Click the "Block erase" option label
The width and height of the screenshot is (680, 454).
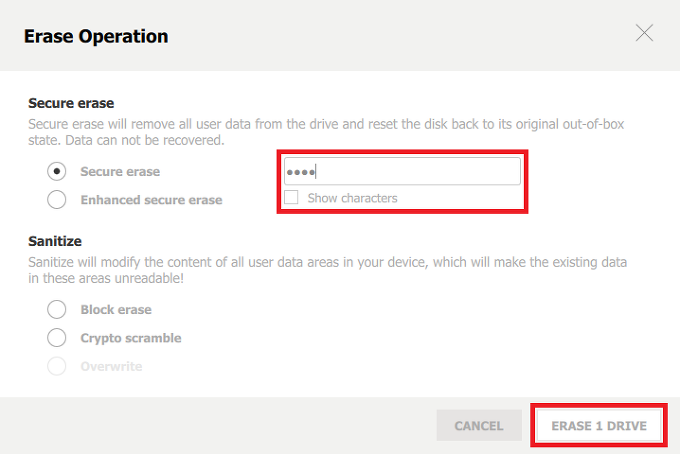pyautogui.click(x=116, y=310)
